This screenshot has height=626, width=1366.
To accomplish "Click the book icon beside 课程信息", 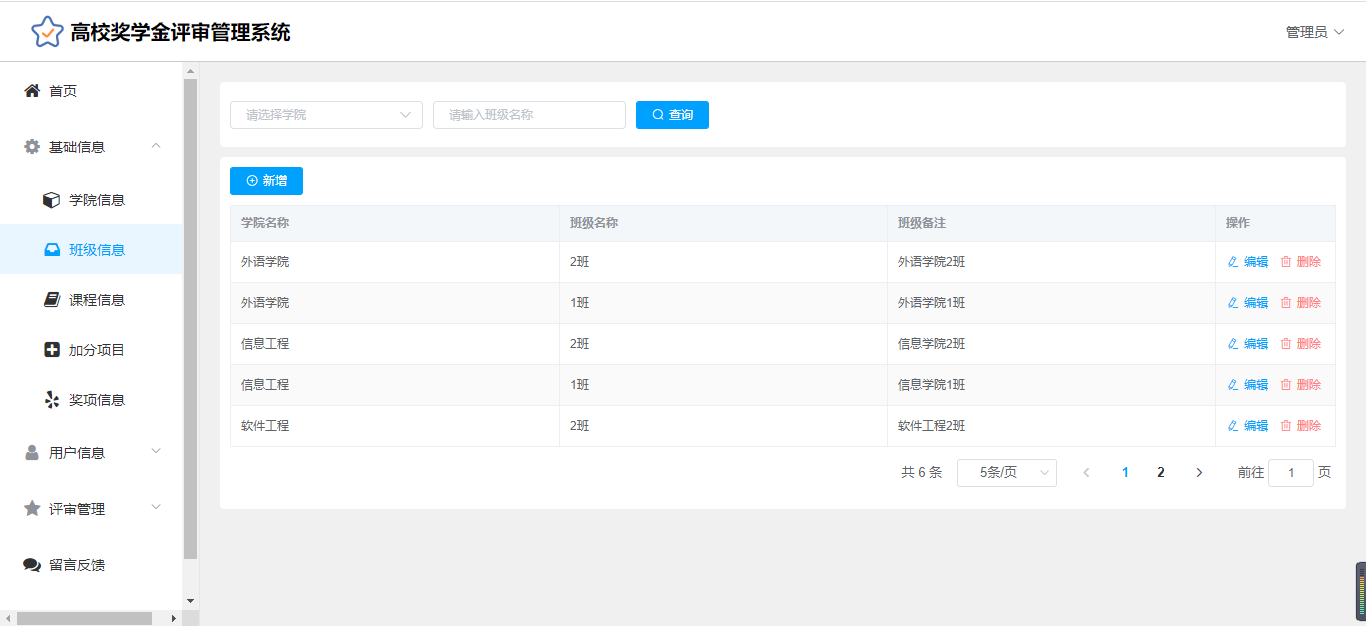I will (x=52, y=300).
